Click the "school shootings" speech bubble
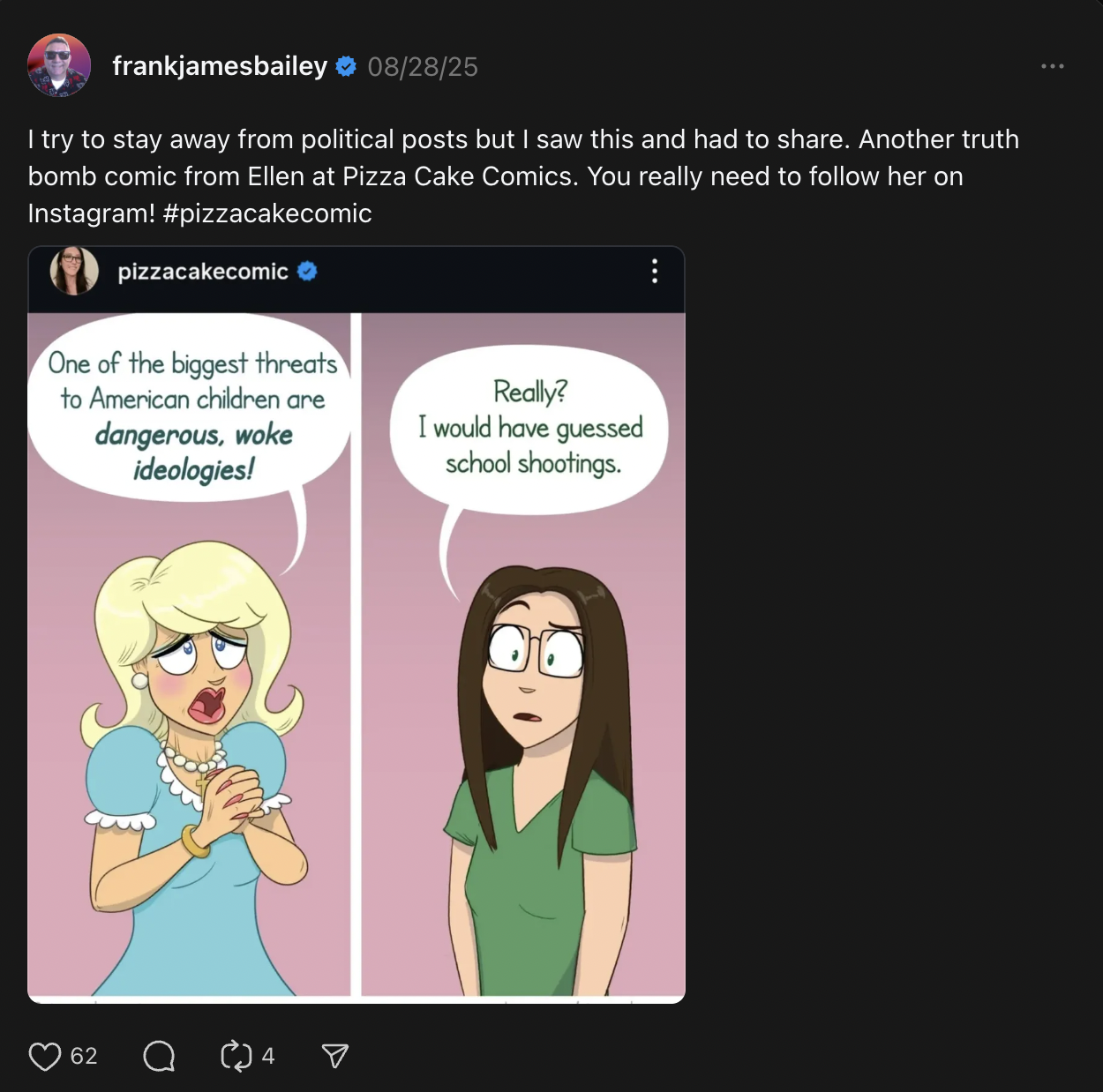The width and height of the screenshot is (1103, 1092). pos(530,428)
